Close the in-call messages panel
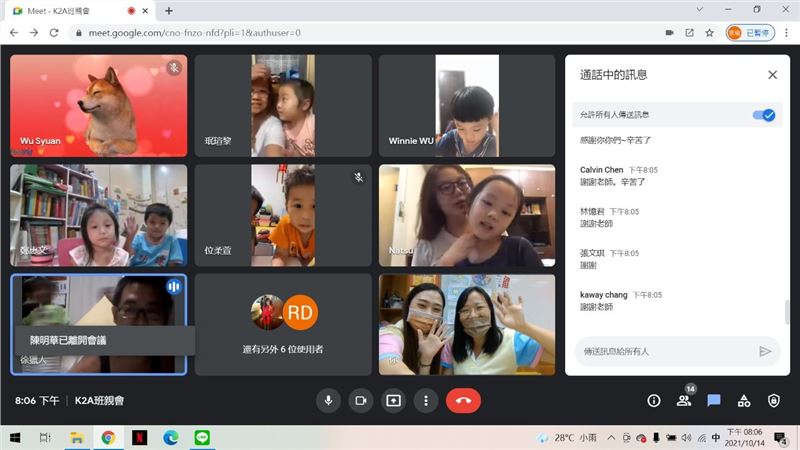This screenshot has width=800, height=450. [x=772, y=75]
